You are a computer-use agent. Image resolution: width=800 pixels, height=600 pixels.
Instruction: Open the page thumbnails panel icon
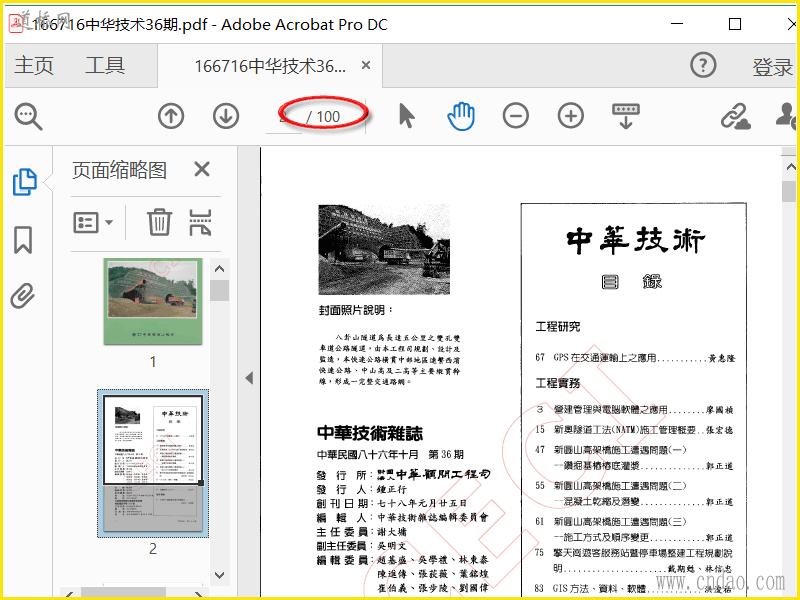[24, 182]
